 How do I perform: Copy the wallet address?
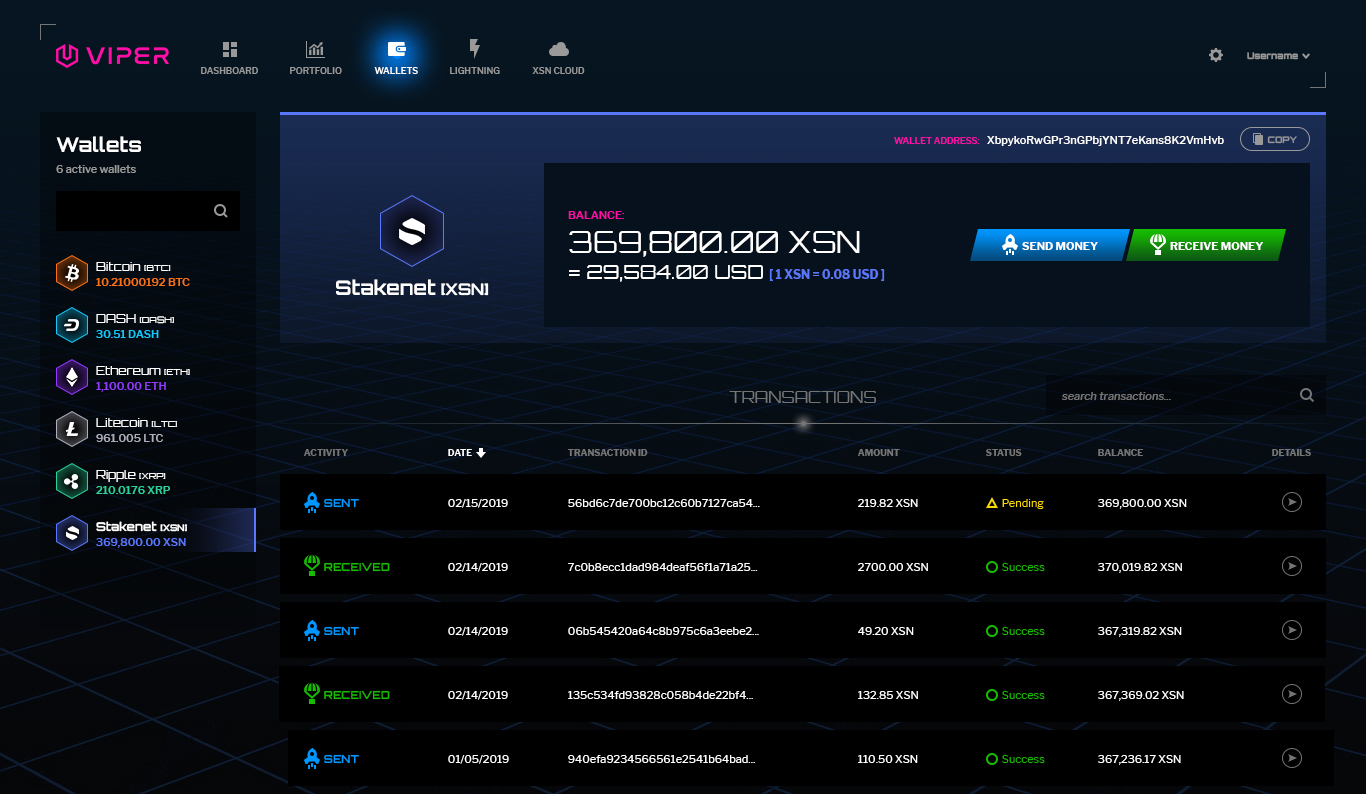click(x=1275, y=139)
